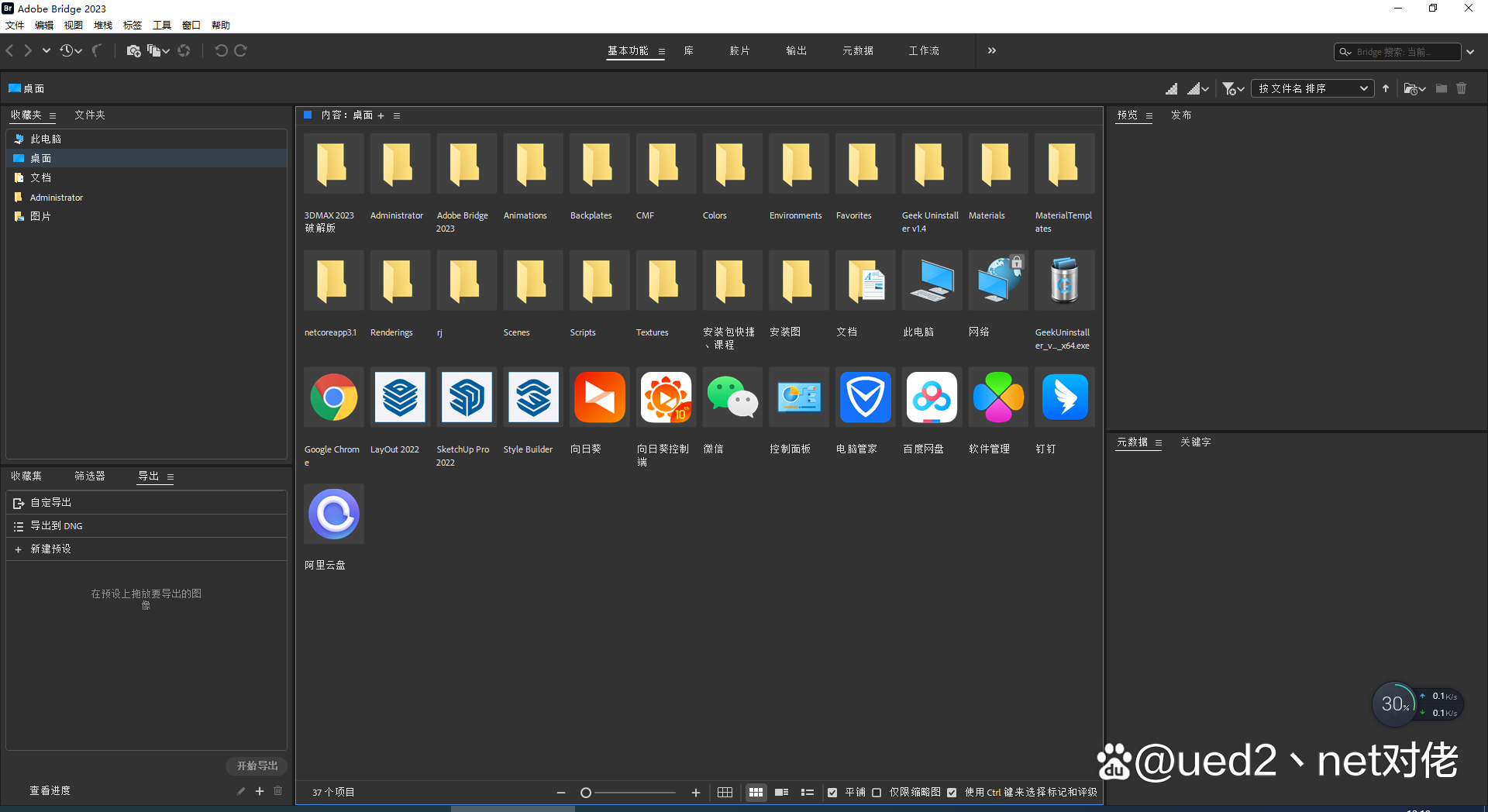Viewport: 1488px width, 812px height.
Task: Click minus to shrink thumbnail size
Action: pos(561,793)
